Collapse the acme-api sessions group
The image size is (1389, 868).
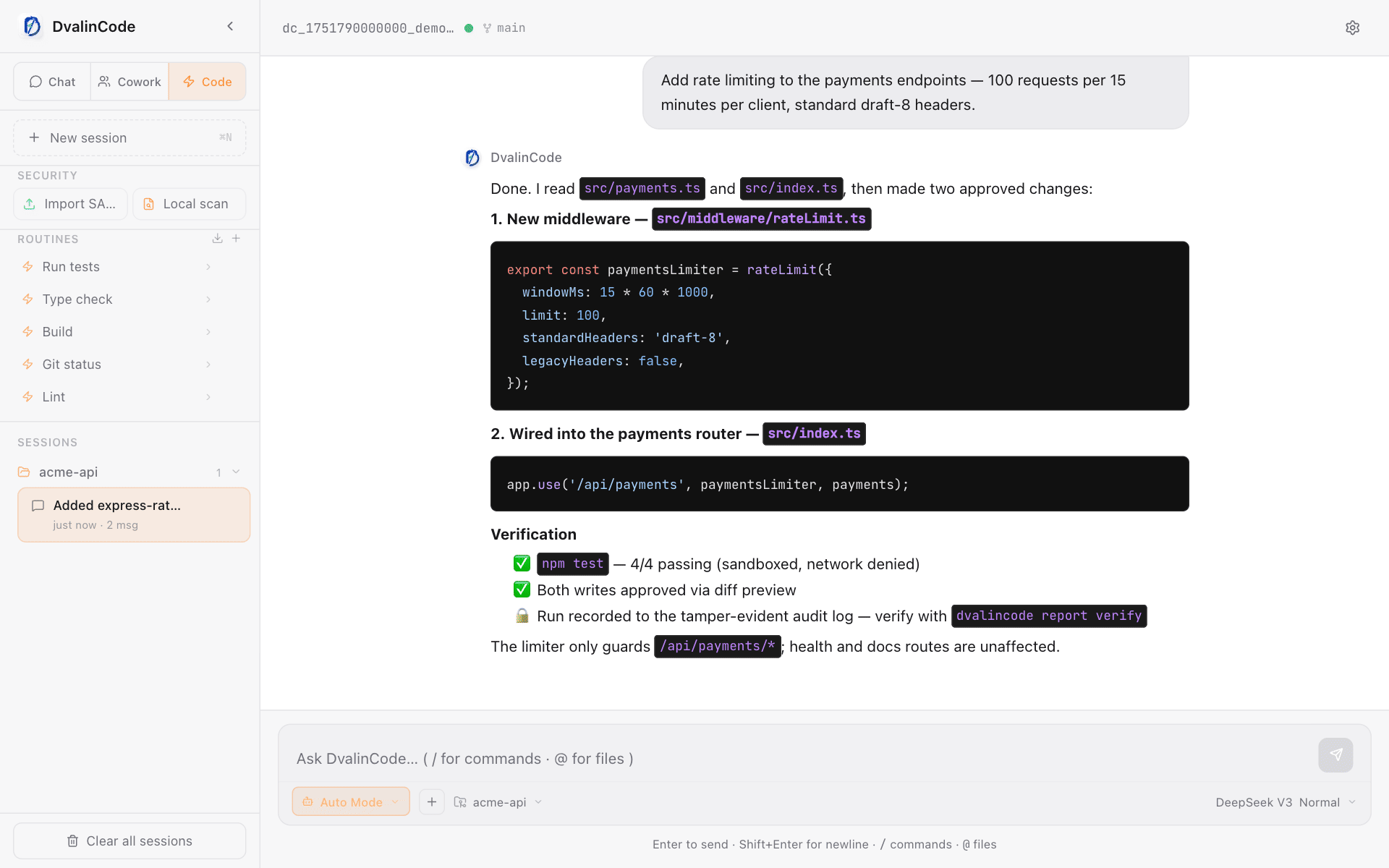[x=236, y=472]
